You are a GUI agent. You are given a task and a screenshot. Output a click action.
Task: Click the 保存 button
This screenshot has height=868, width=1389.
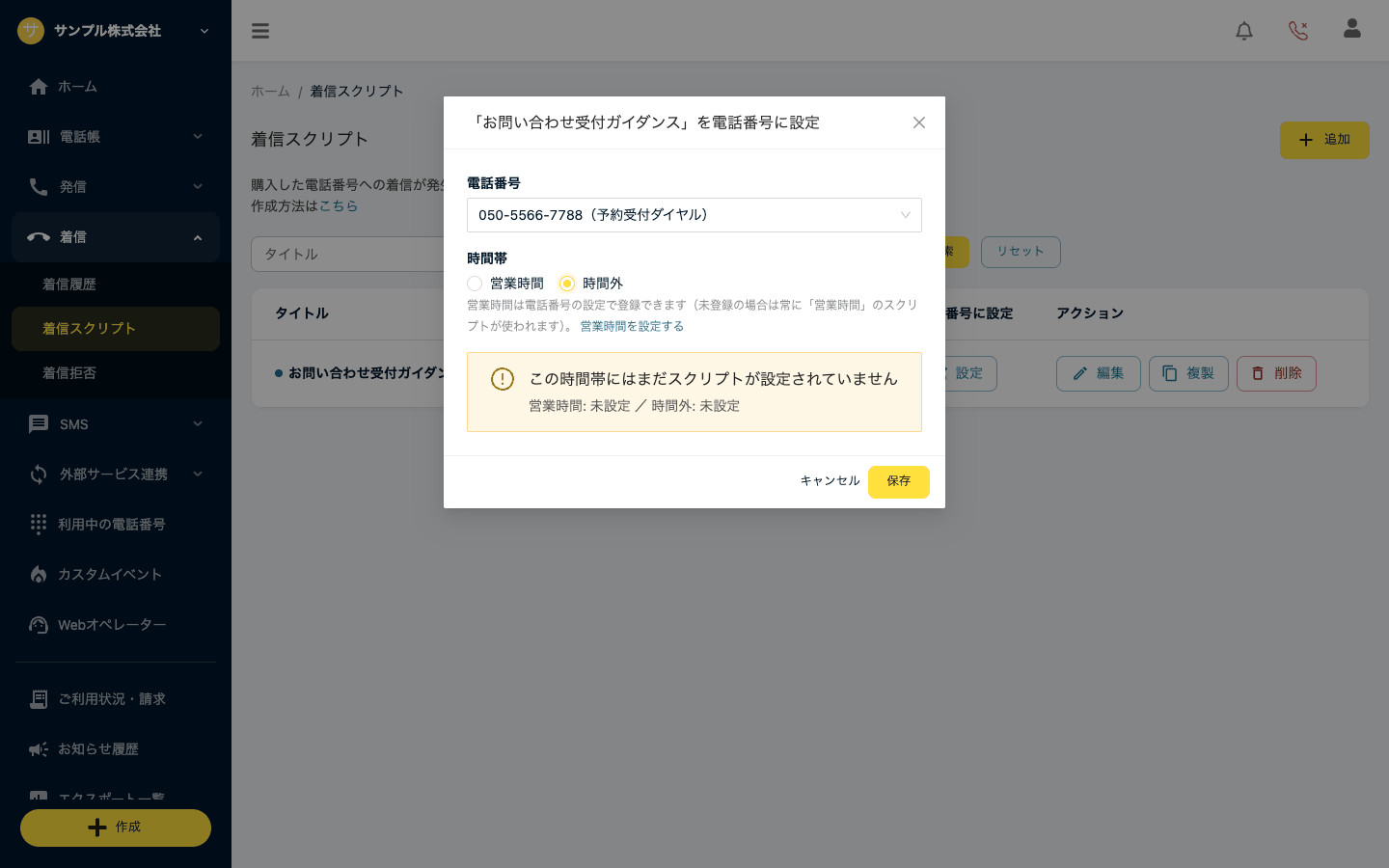click(899, 481)
